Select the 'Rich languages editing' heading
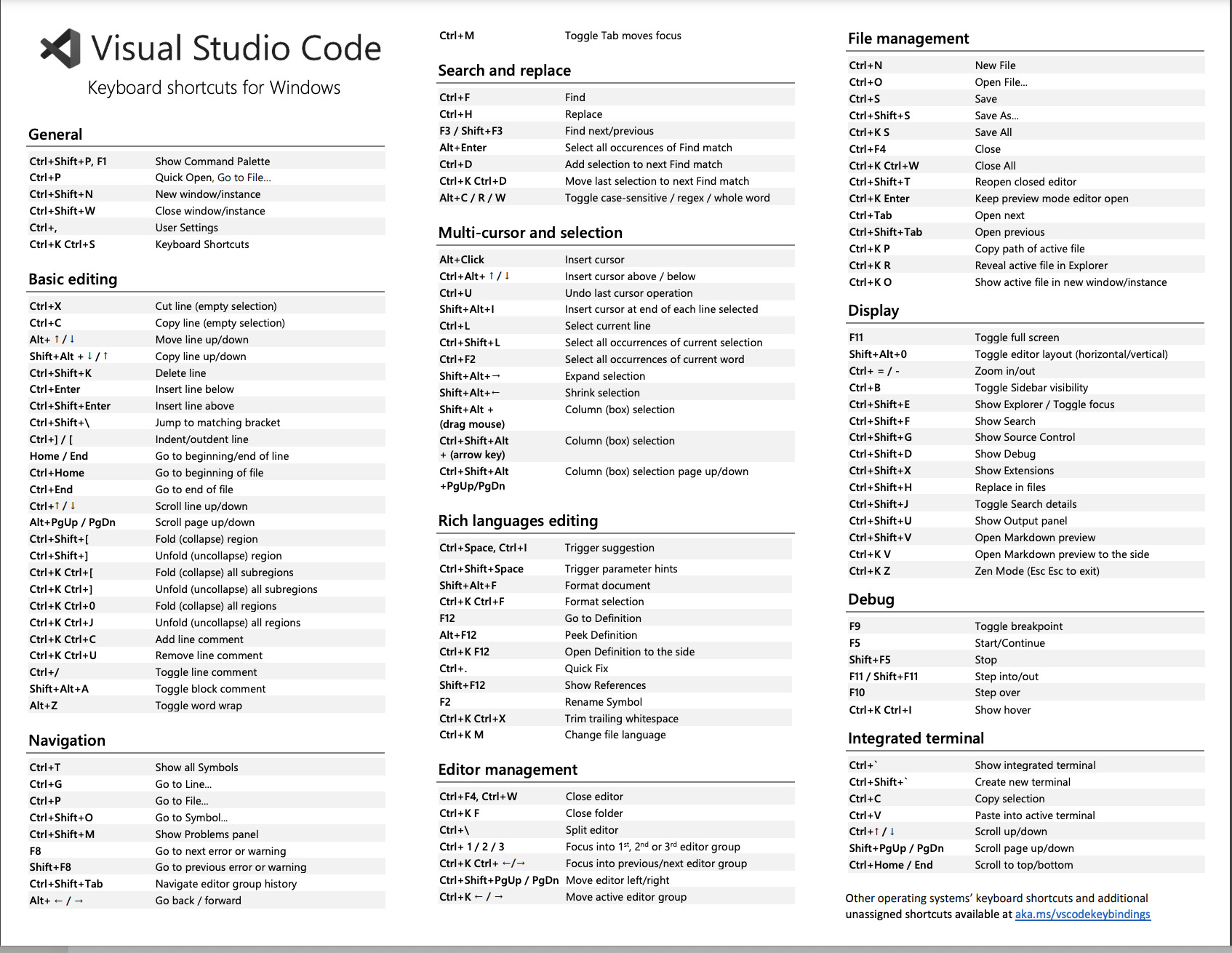 pos(518,520)
